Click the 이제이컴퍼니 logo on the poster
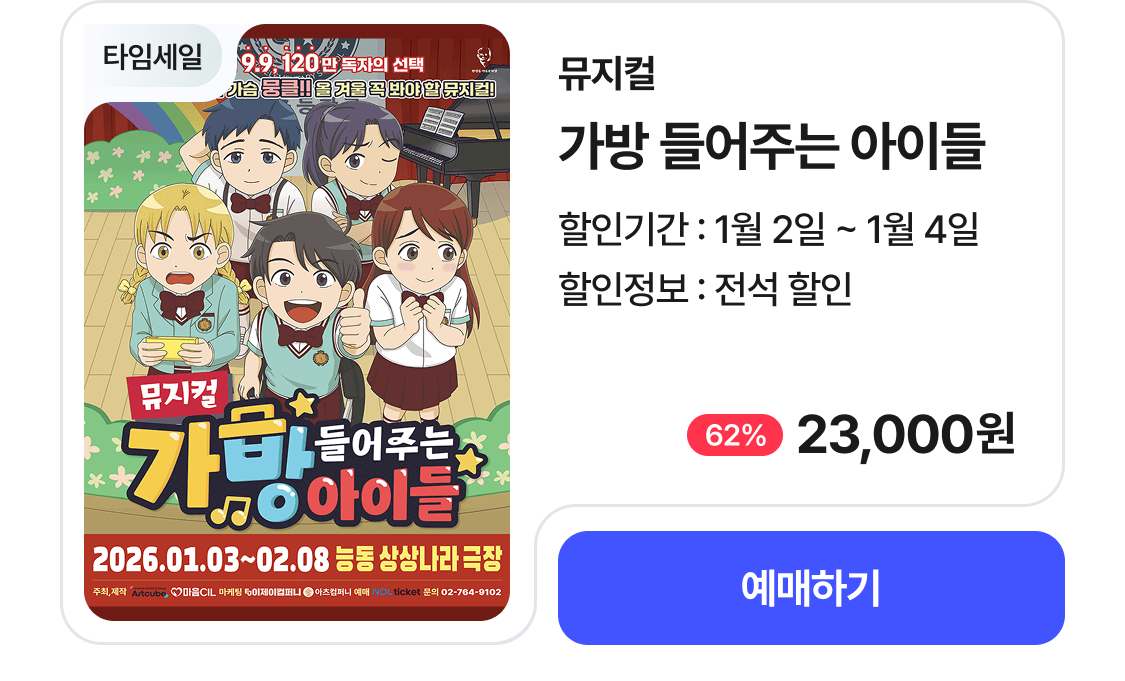The height and width of the screenshot is (681, 1125). 272,592
